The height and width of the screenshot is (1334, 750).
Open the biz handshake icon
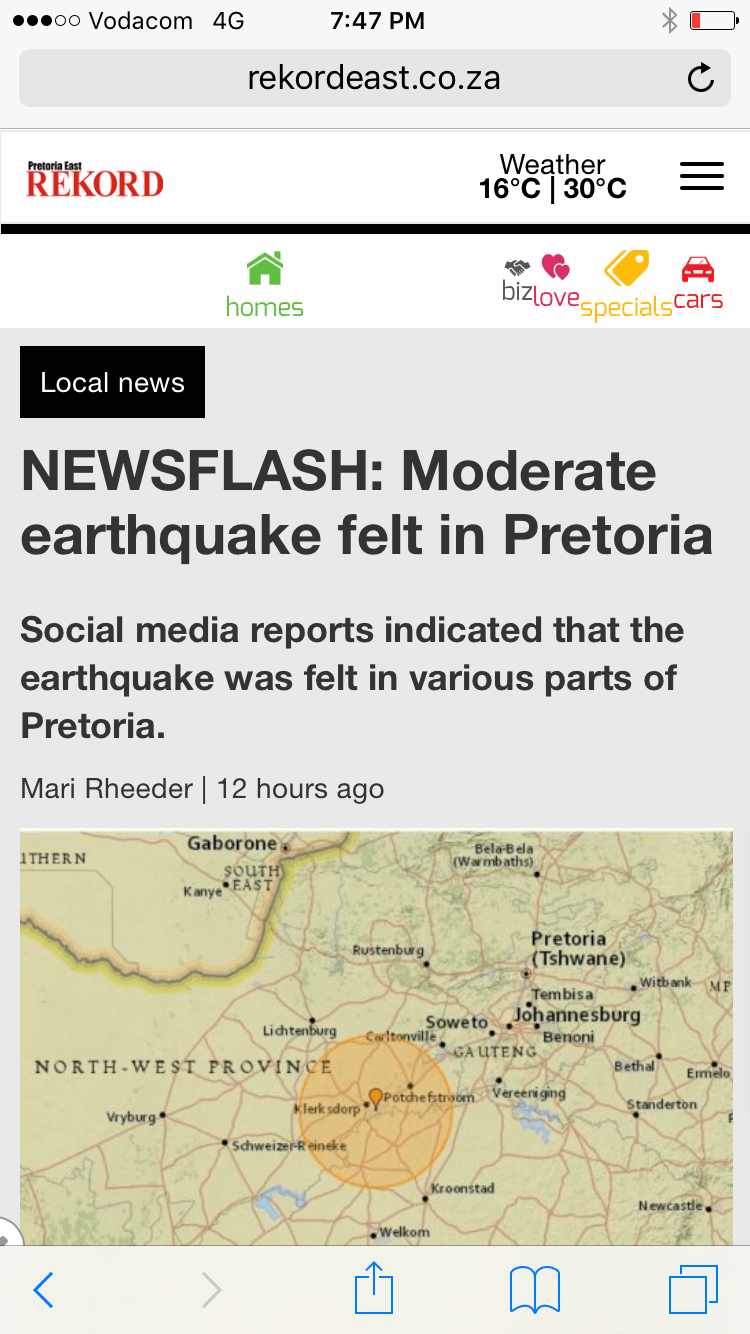pyautogui.click(x=517, y=268)
